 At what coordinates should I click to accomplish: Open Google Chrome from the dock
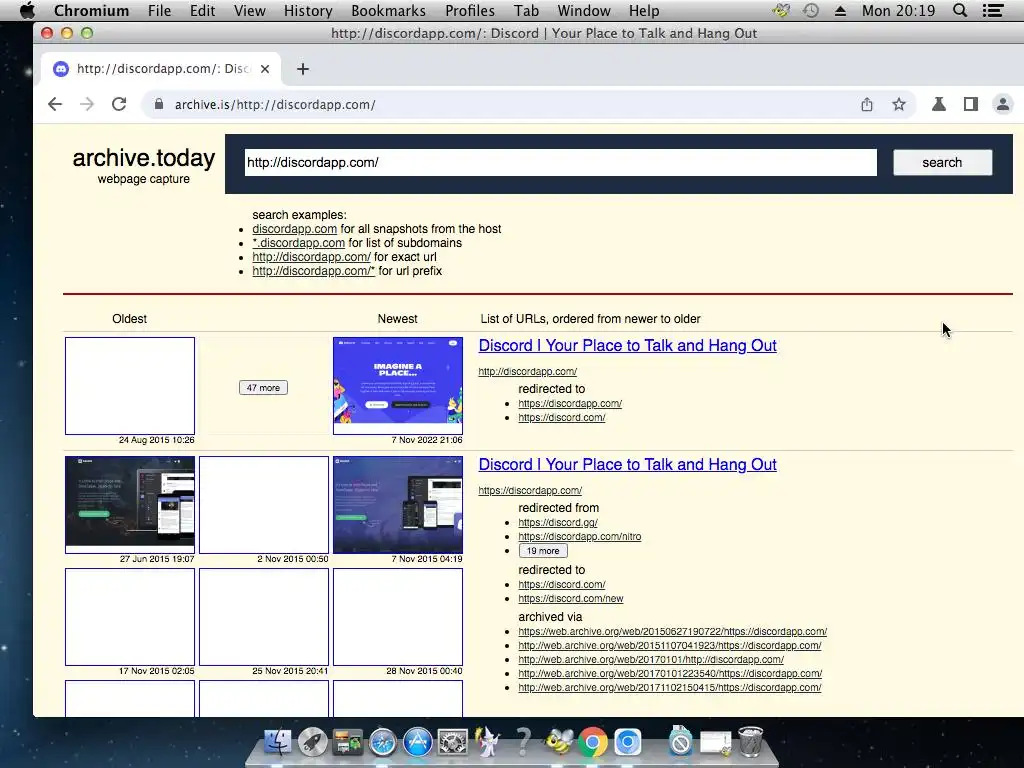(593, 742)
